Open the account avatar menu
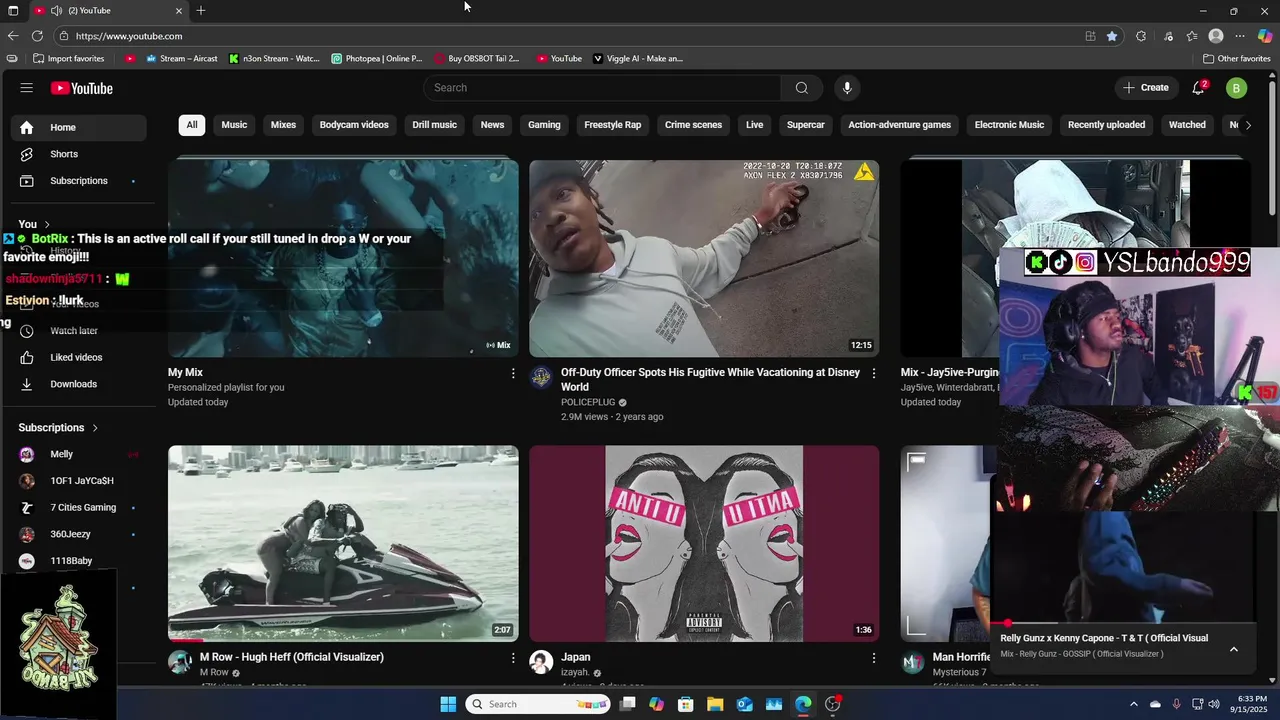Screen dimensions: 1280x720 pyautogui.click(x=1236, y=88)
